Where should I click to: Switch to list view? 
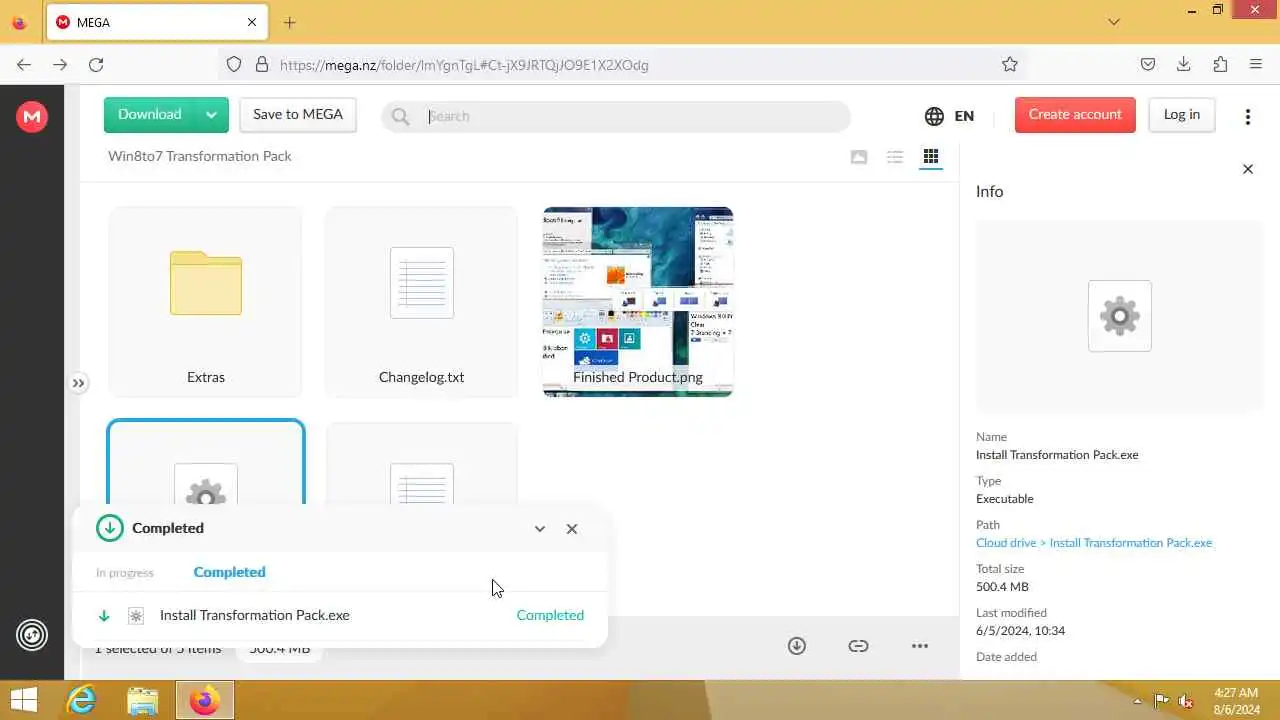(x=895, y=157)
